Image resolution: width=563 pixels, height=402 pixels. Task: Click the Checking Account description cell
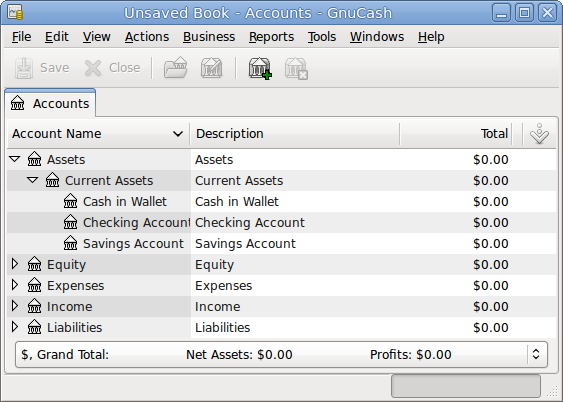click(295, 223)
